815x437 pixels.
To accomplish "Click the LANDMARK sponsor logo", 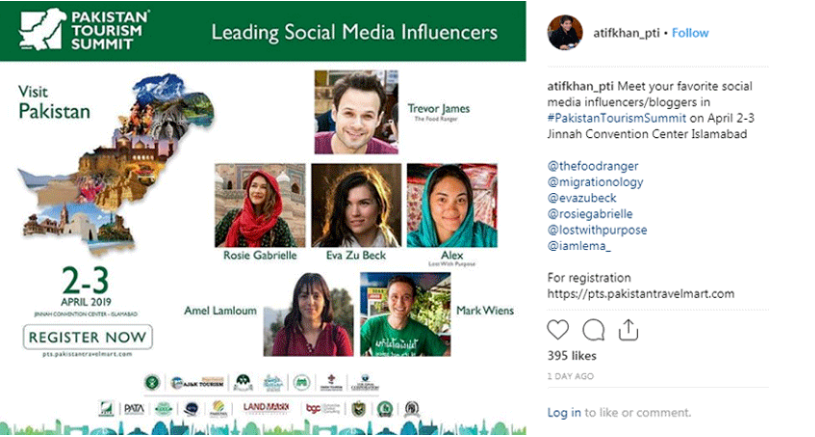I will pyautogui.click(x=266, y=408).
